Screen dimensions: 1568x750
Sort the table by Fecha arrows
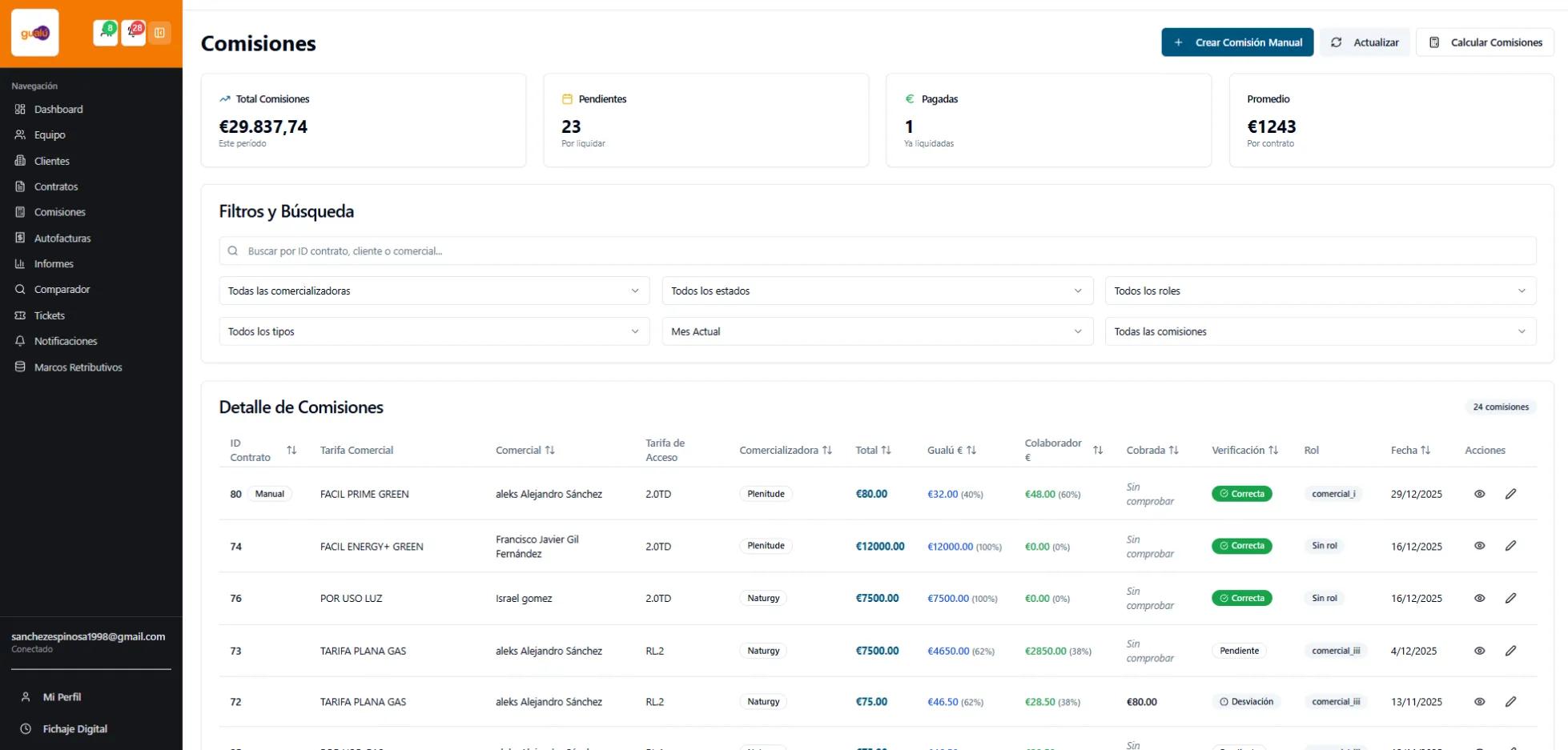point(1425,451)
